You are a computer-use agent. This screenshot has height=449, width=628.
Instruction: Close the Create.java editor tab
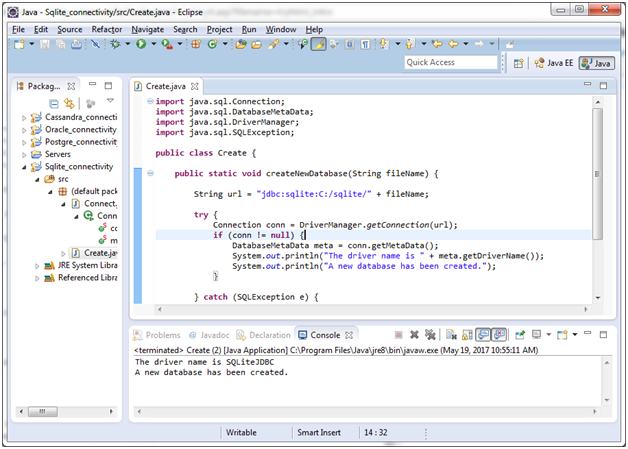point(195,86)
